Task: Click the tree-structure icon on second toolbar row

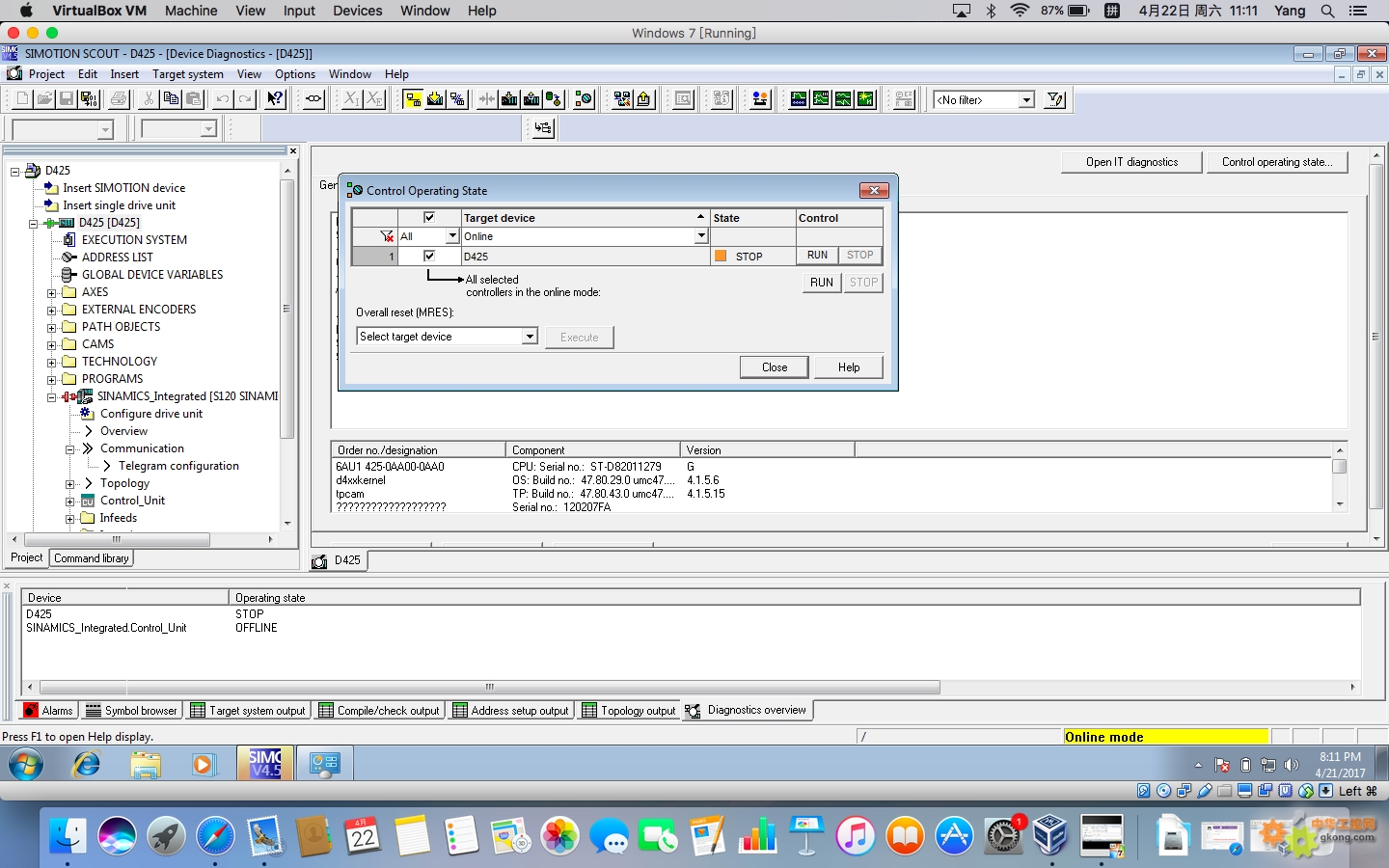Action: [543, 128]
